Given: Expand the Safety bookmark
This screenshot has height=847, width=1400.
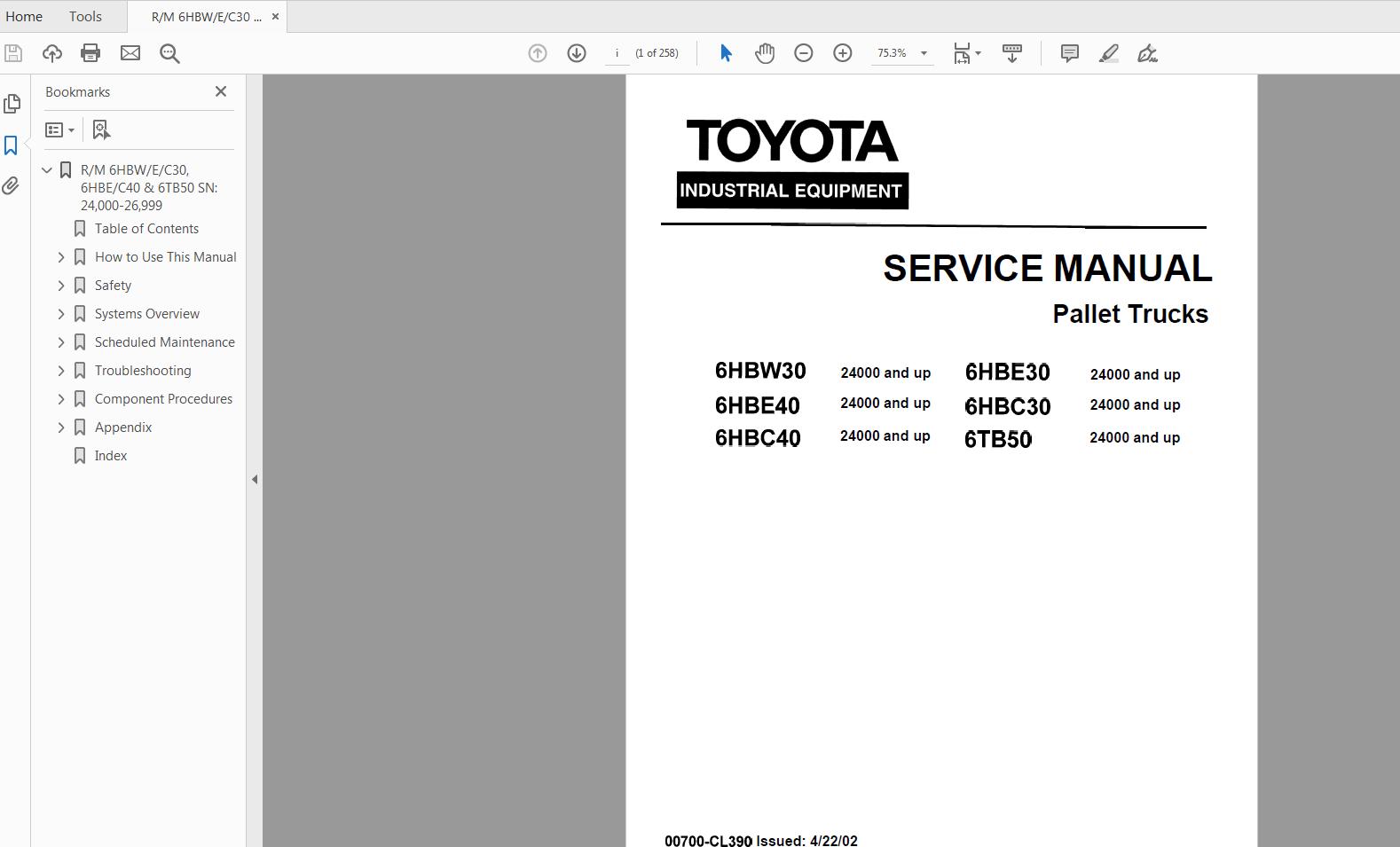Looking at the screenshot, I should (61, 286).
